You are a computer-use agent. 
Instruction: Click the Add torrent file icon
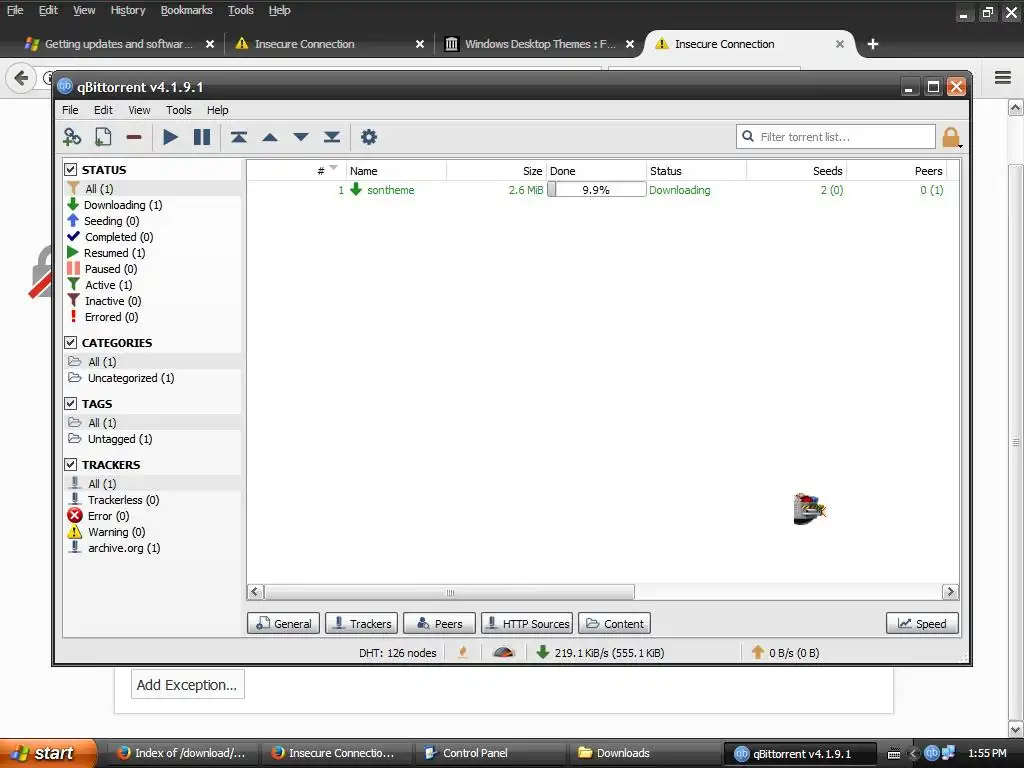pos(103,137)
